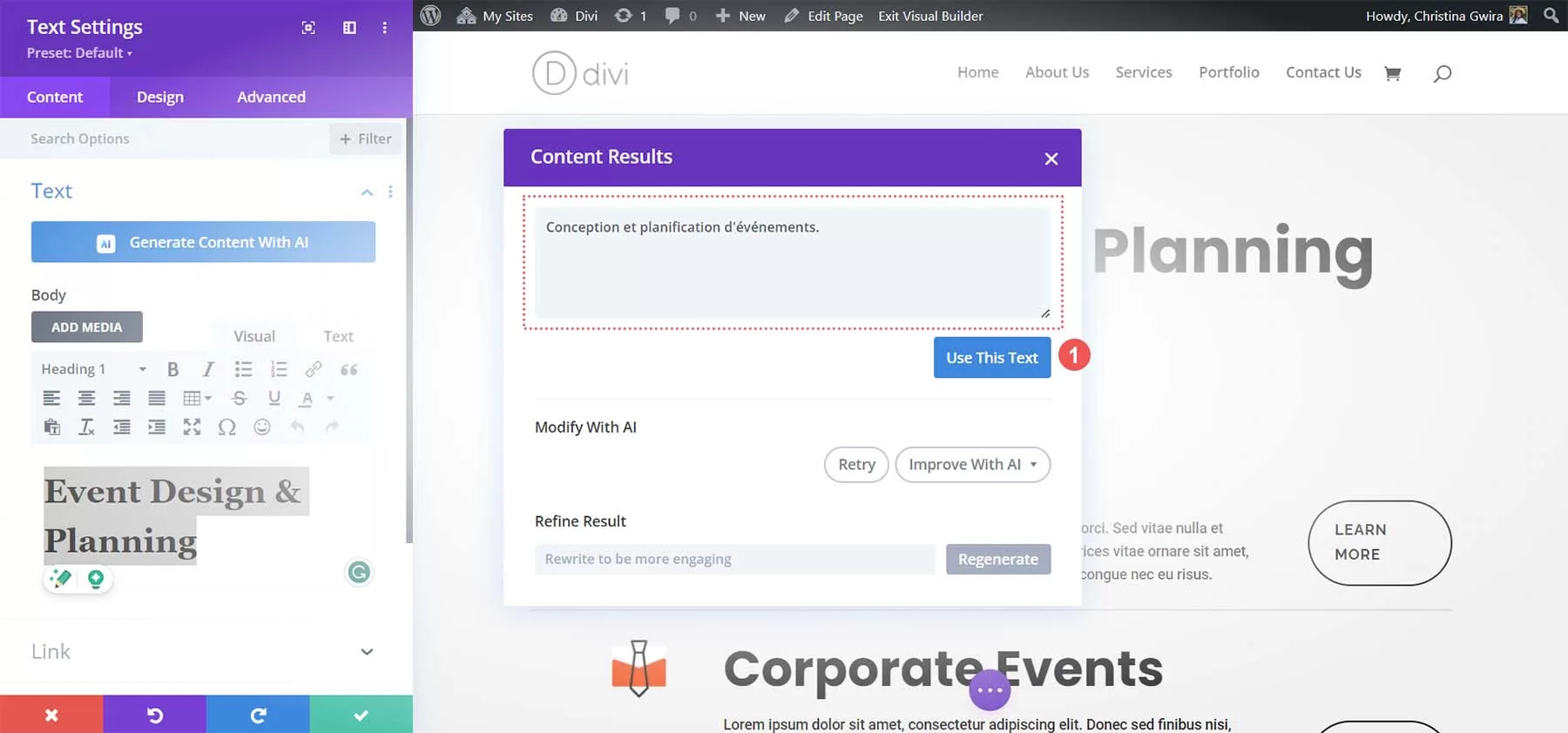Image resolution: width=1568 pixels, height=733 pixels.
Task: Clear formatting of selected text
Action: [87, 427]
